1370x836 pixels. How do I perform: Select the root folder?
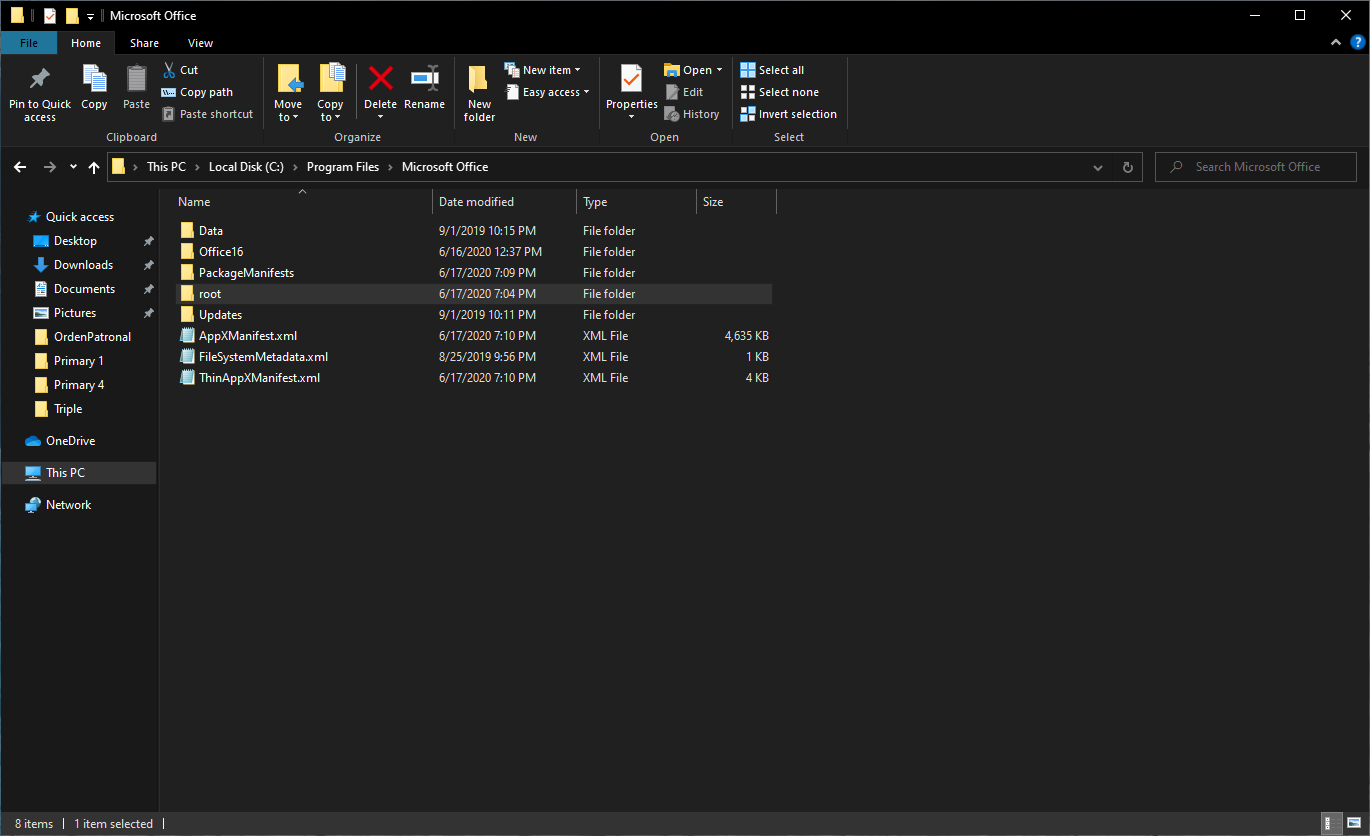pyautogui.click(x=474, y=294)
